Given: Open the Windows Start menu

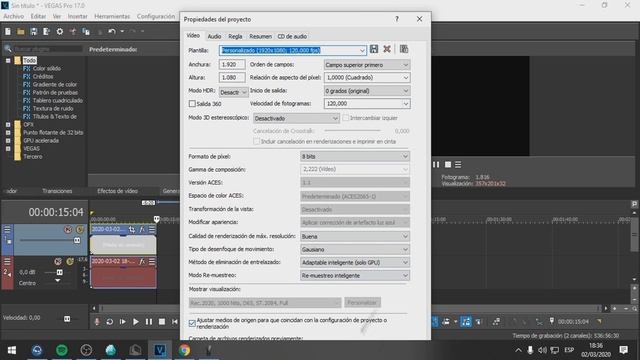Looking at the screenshot, I should point(12,350).
